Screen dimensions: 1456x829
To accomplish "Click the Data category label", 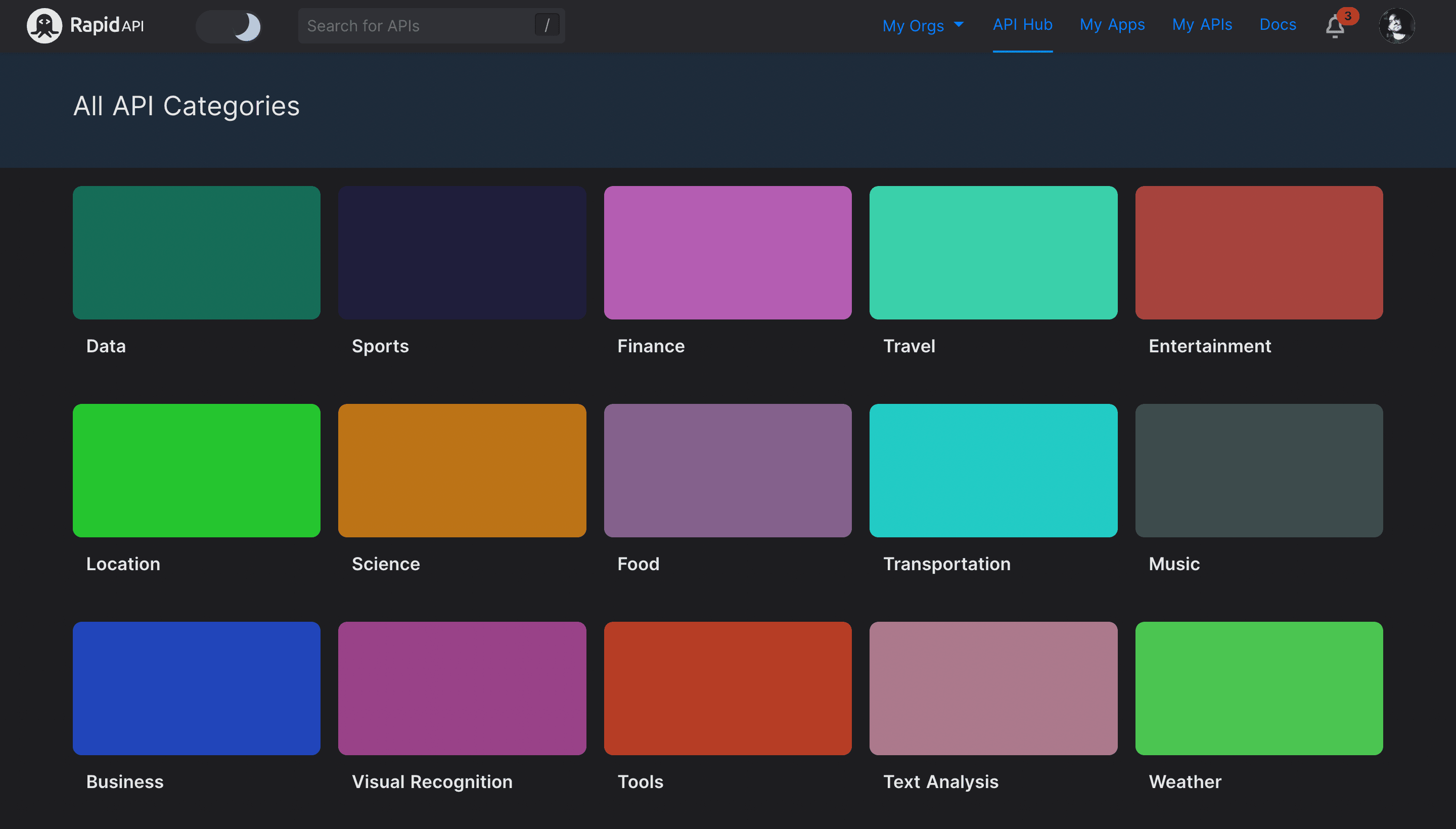I will (x=106, y=346).
